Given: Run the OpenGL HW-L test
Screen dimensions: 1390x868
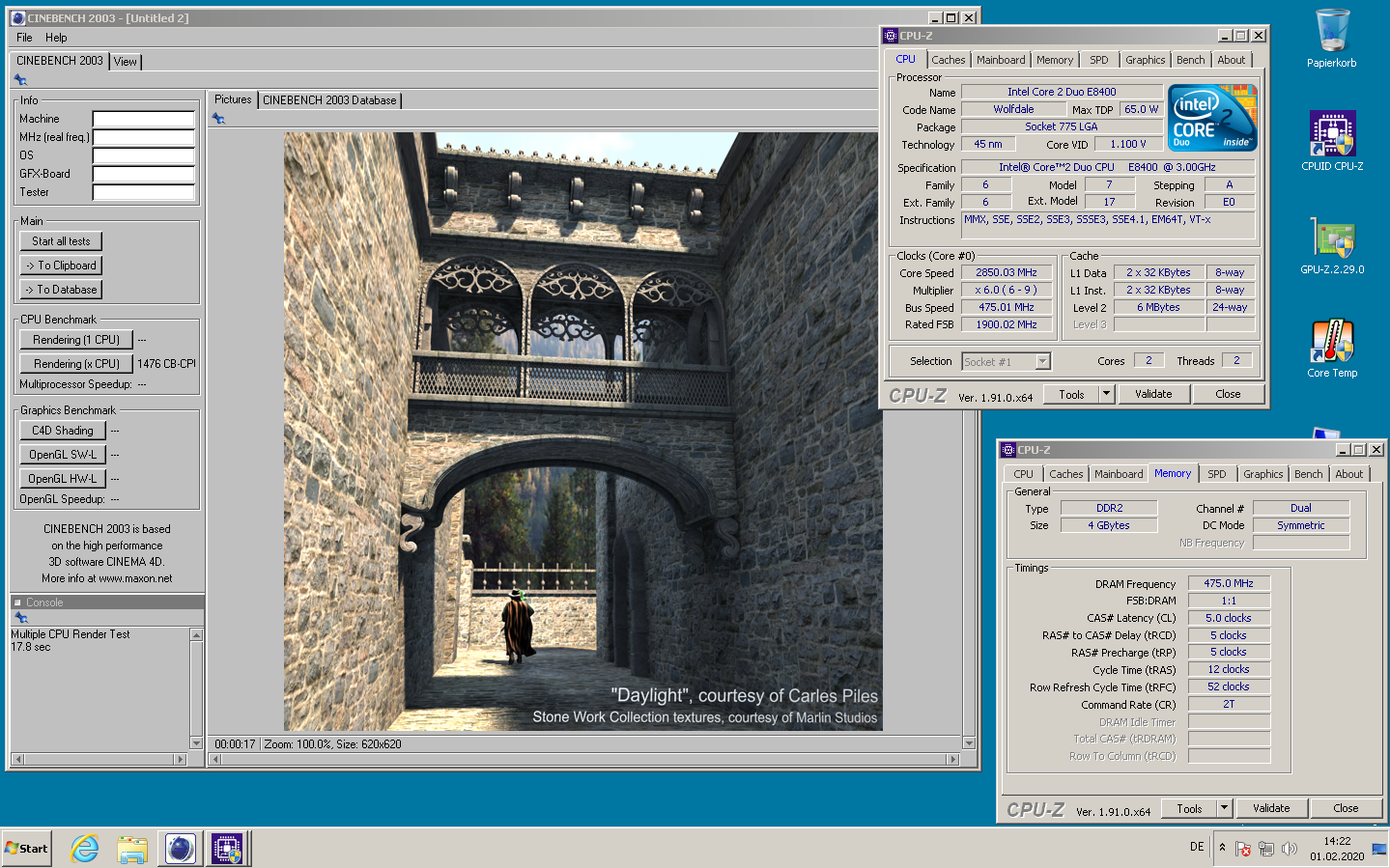Looking at the screenshot, I should (x=63, y=479).
